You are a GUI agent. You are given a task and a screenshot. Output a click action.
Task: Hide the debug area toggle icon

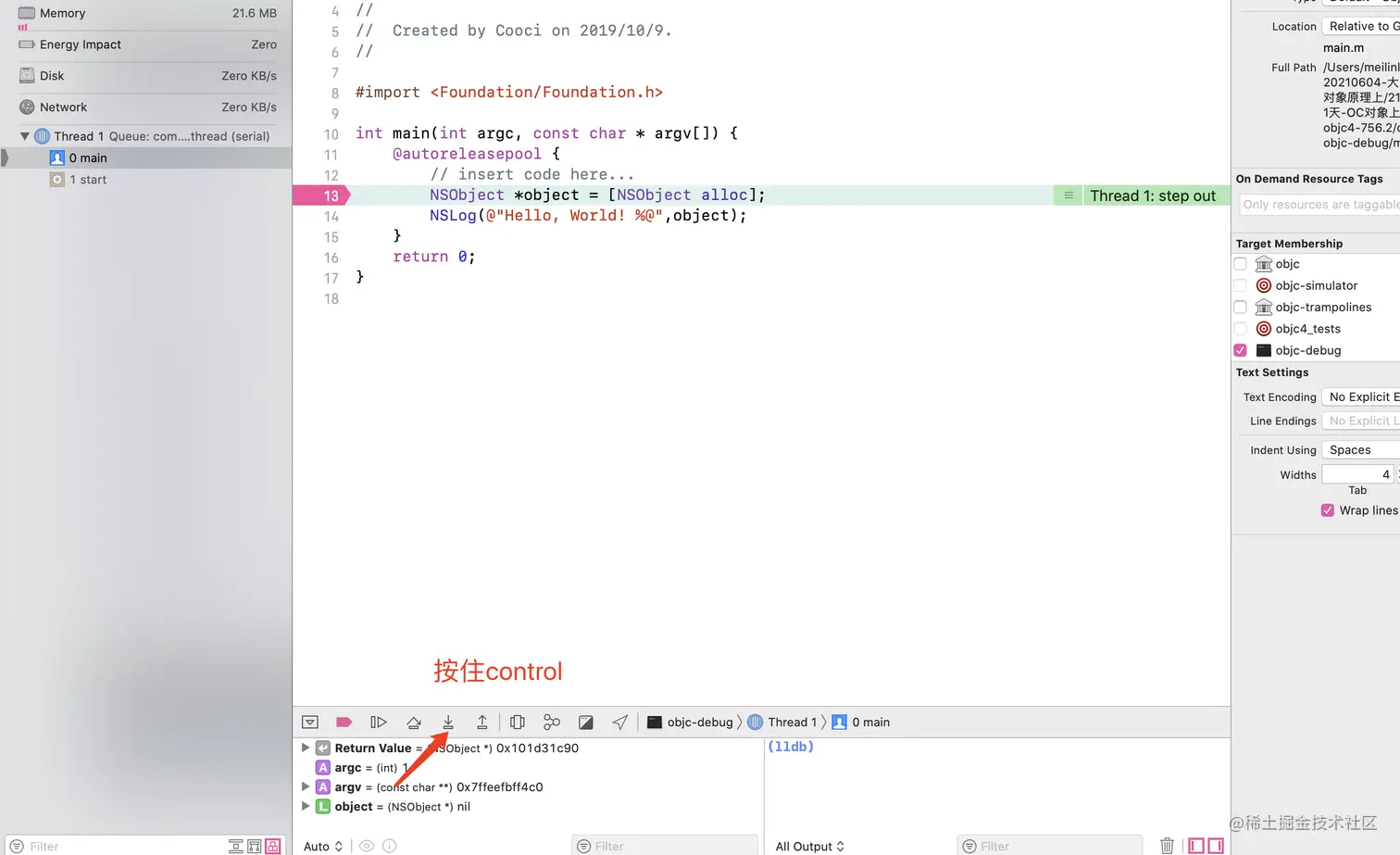(310, 723)
